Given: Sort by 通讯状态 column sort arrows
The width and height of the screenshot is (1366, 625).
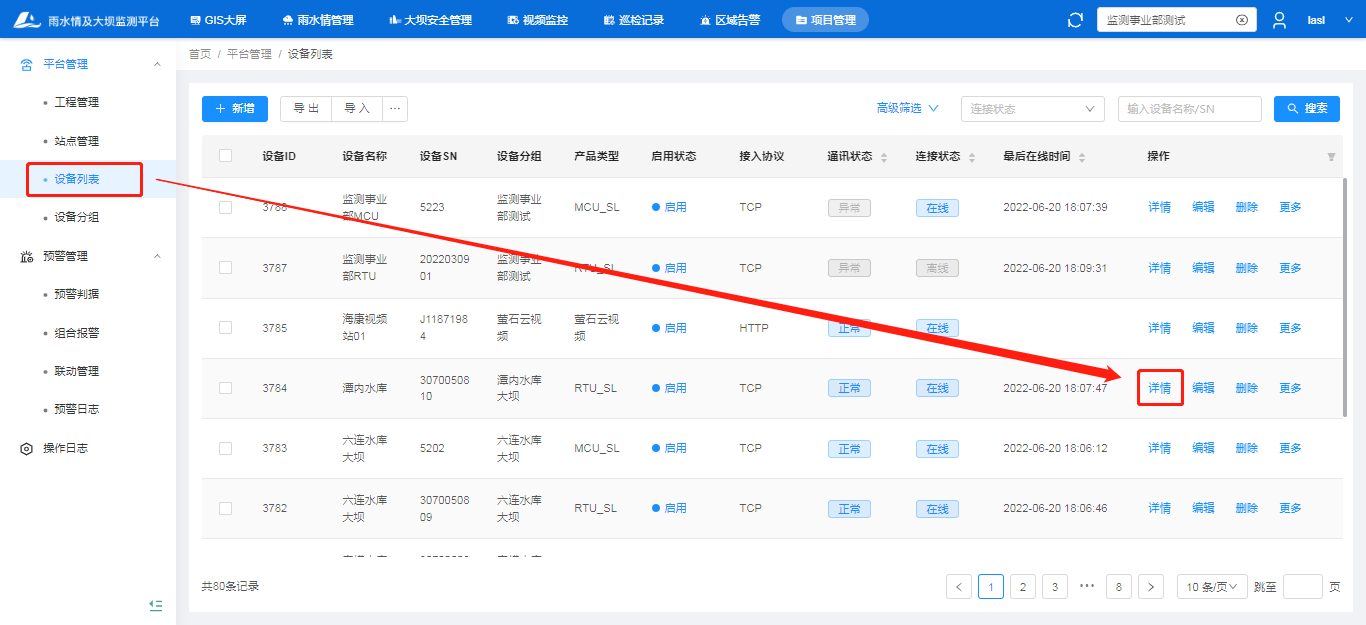Looking at the screenshot, I should (x=883, y=157).
